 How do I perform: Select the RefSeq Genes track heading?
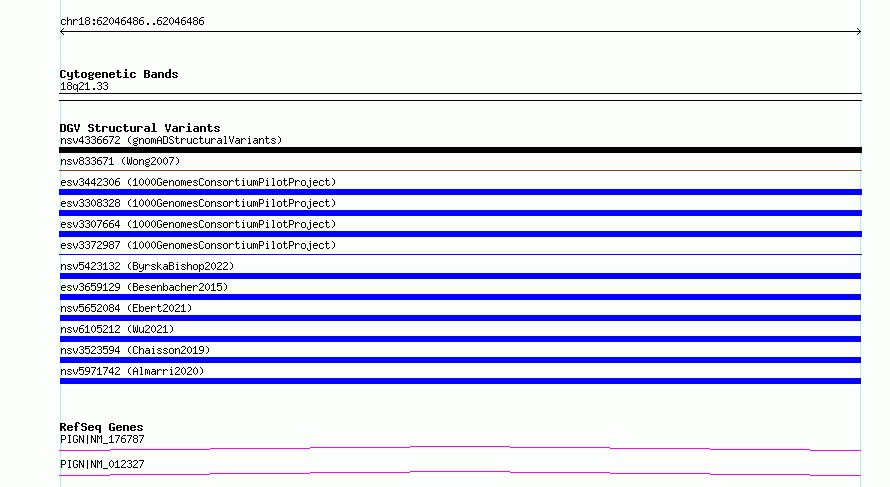pos(101,427)
